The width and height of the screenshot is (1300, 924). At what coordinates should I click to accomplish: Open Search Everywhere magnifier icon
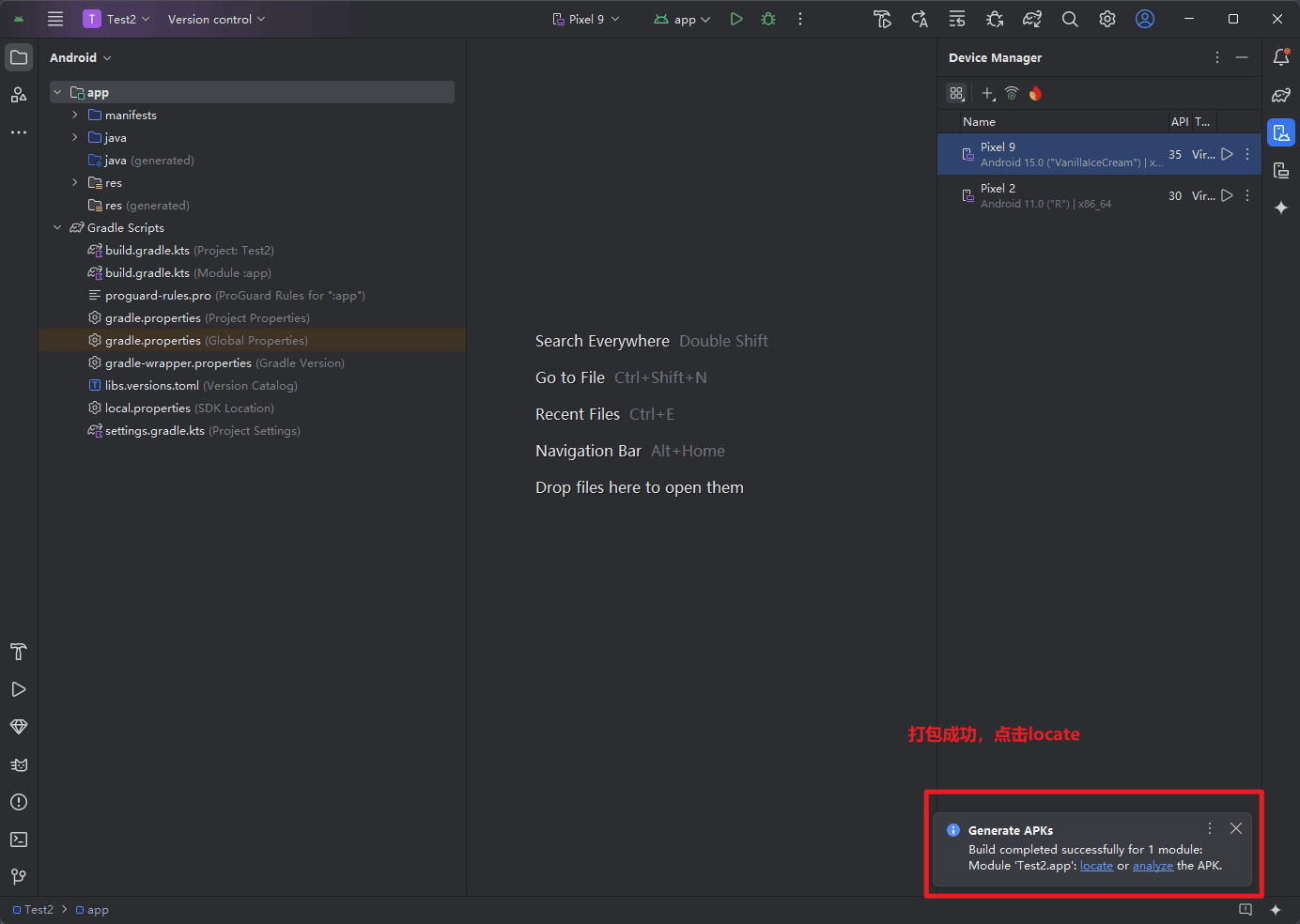point(1070,19)
